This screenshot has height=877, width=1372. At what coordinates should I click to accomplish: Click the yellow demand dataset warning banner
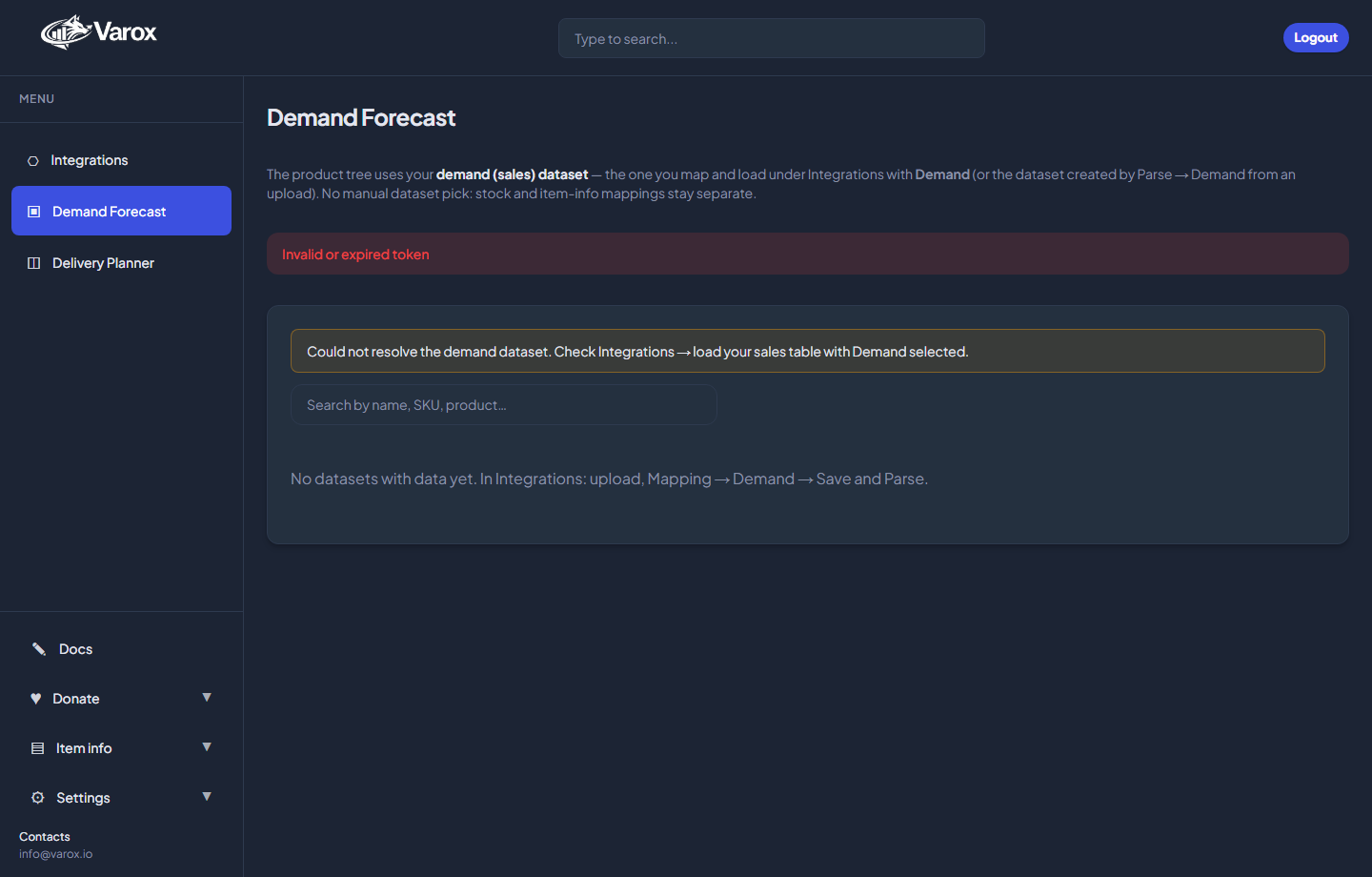(808, 351)
